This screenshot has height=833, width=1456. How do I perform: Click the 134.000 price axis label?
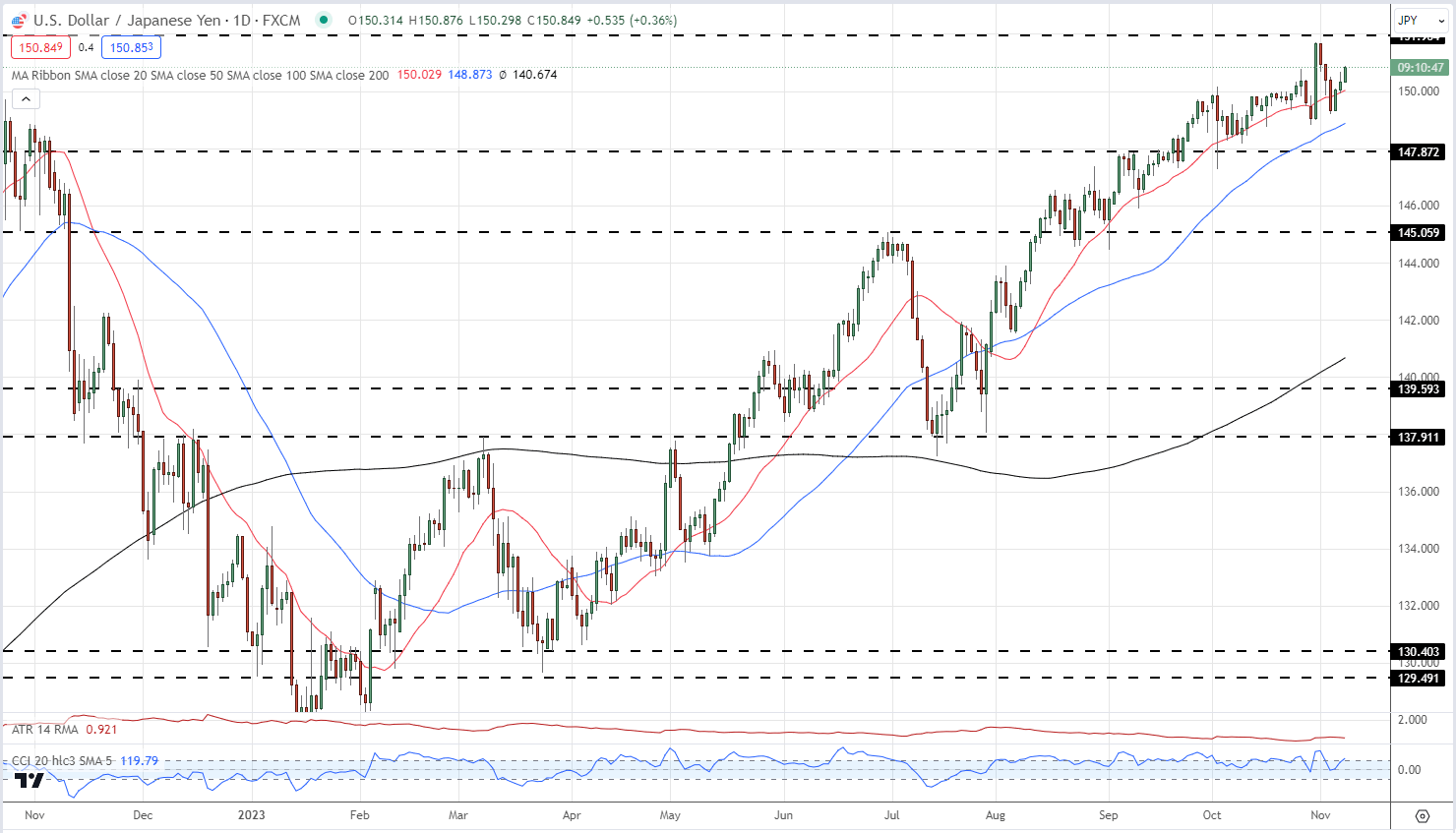pyautogui.click(x=1419, y=549)
